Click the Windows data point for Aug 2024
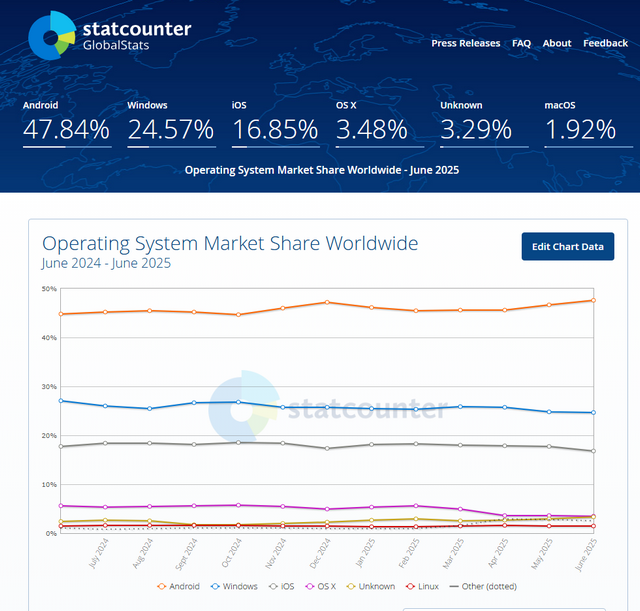The width and height of the screenshot is (640, 611). (150, 409)
